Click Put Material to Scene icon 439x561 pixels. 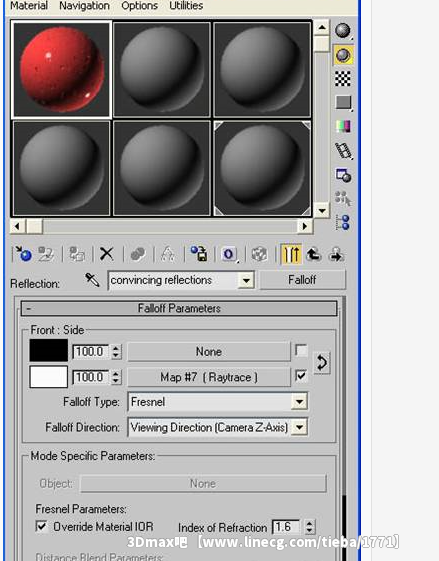46,254
